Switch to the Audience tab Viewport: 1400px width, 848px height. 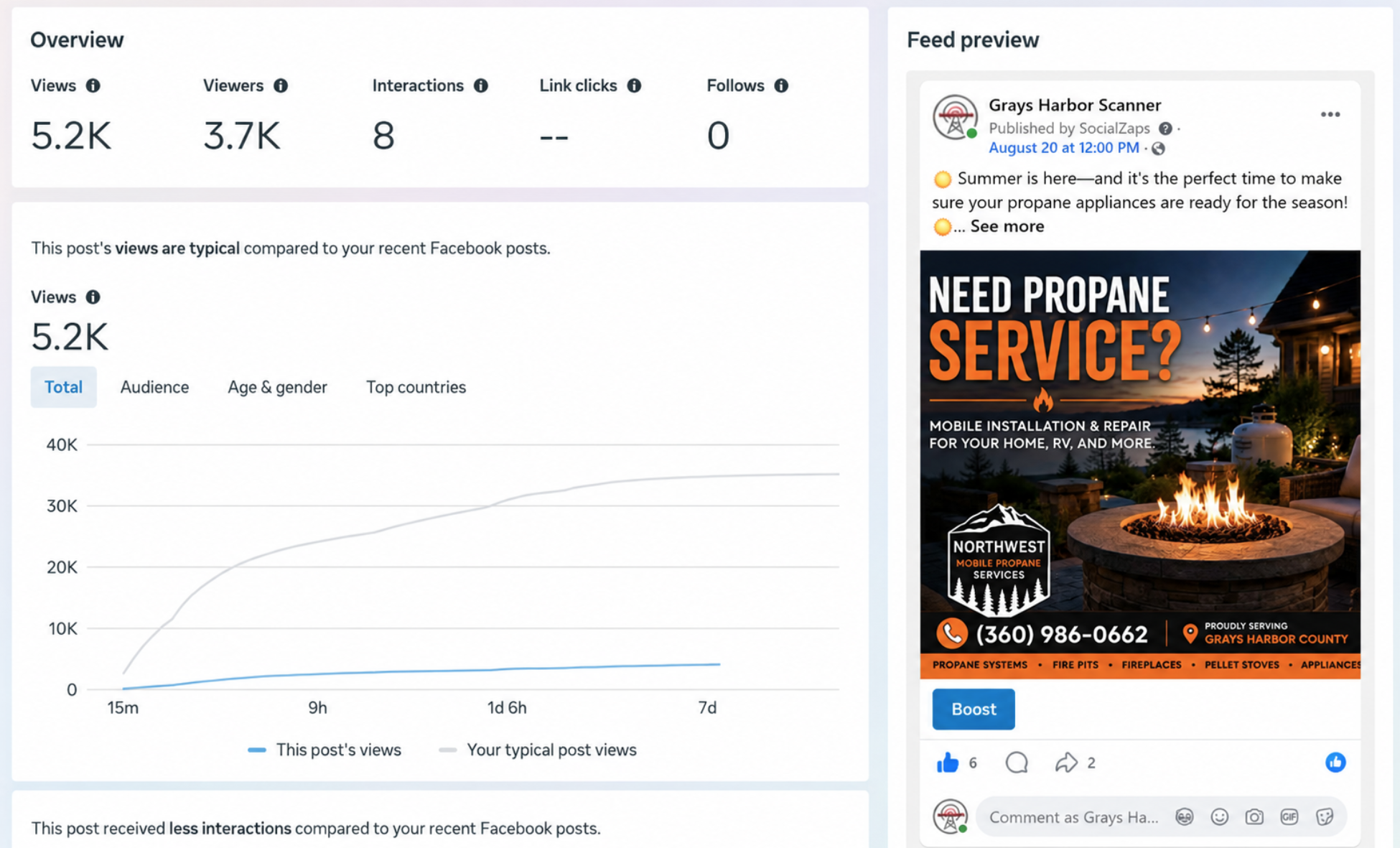[x=154, y=387]
